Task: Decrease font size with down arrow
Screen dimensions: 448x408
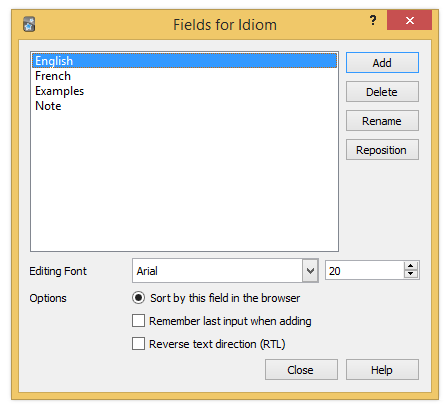Action: click(x=411, y=274)
